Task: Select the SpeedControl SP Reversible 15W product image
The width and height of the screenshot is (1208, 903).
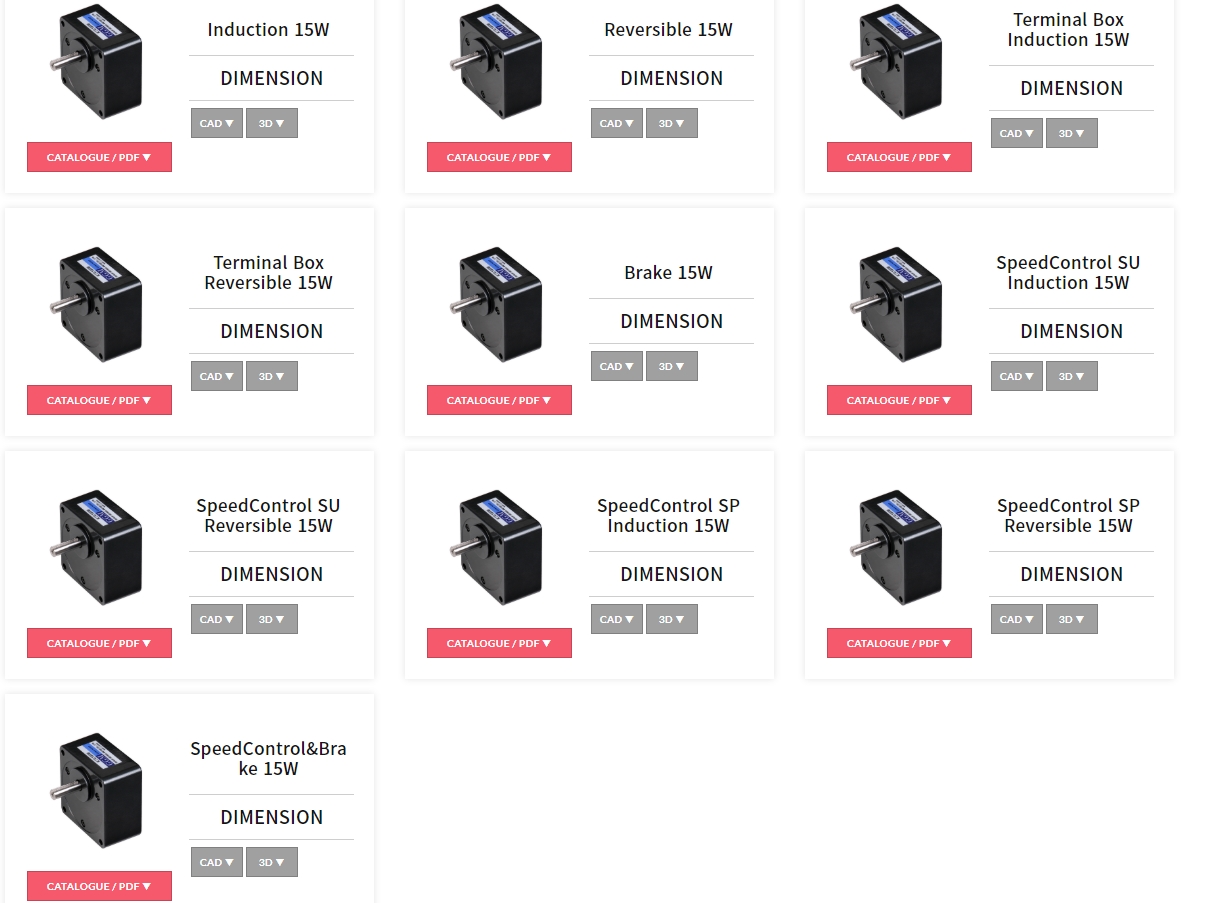Action: tap(899, 548)
